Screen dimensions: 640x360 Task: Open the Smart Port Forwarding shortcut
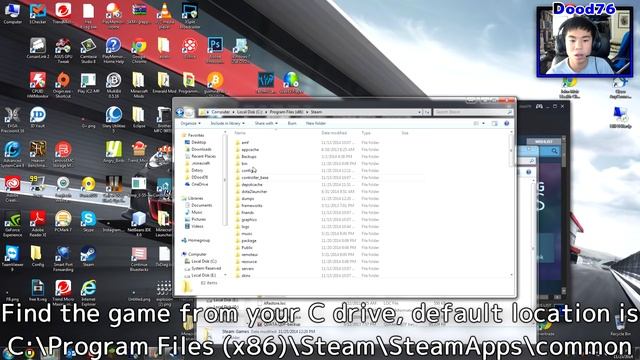[x=63, y=258]
